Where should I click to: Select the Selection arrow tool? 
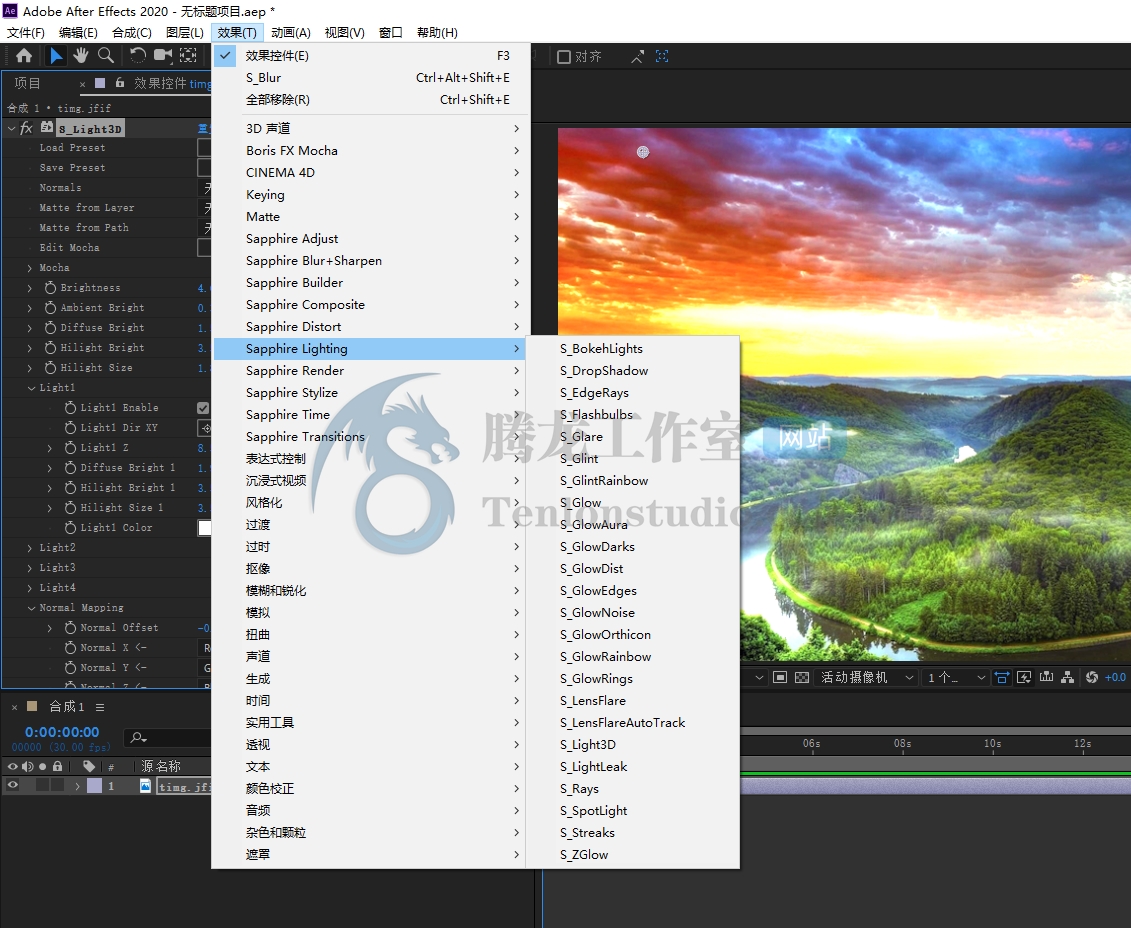point(56,56)
